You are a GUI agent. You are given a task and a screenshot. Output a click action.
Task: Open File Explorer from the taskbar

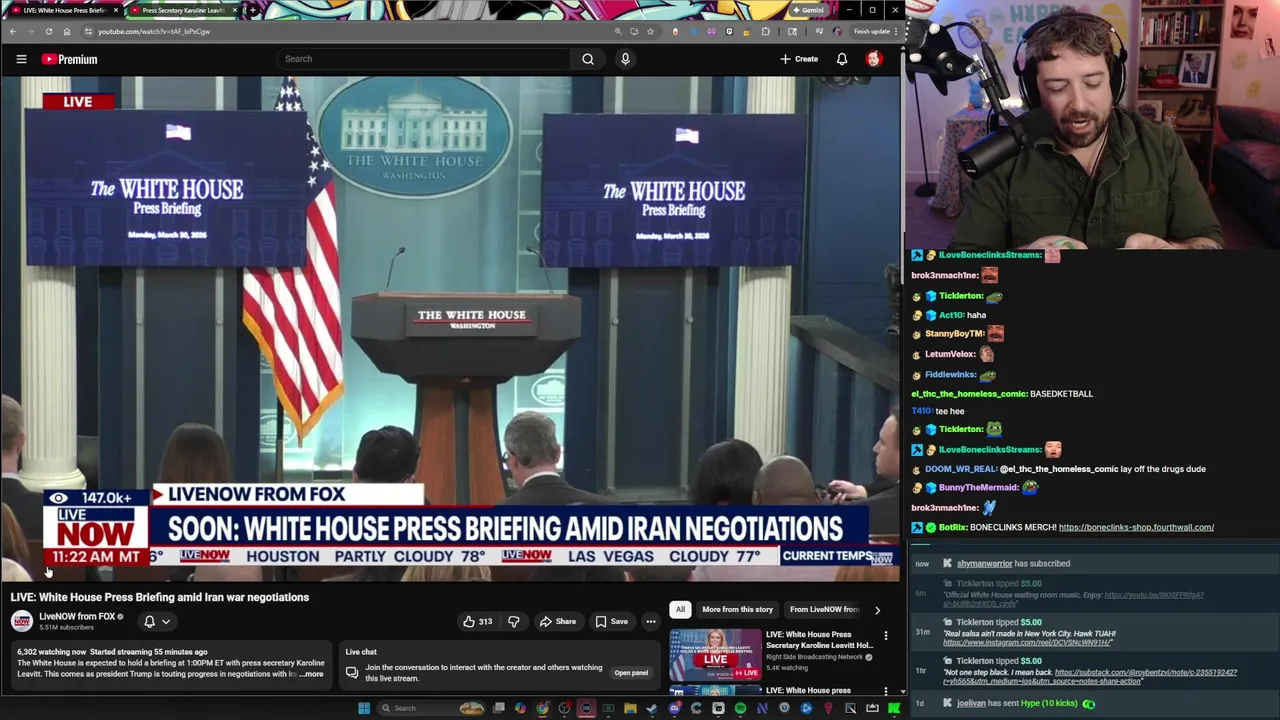point(630,708)
